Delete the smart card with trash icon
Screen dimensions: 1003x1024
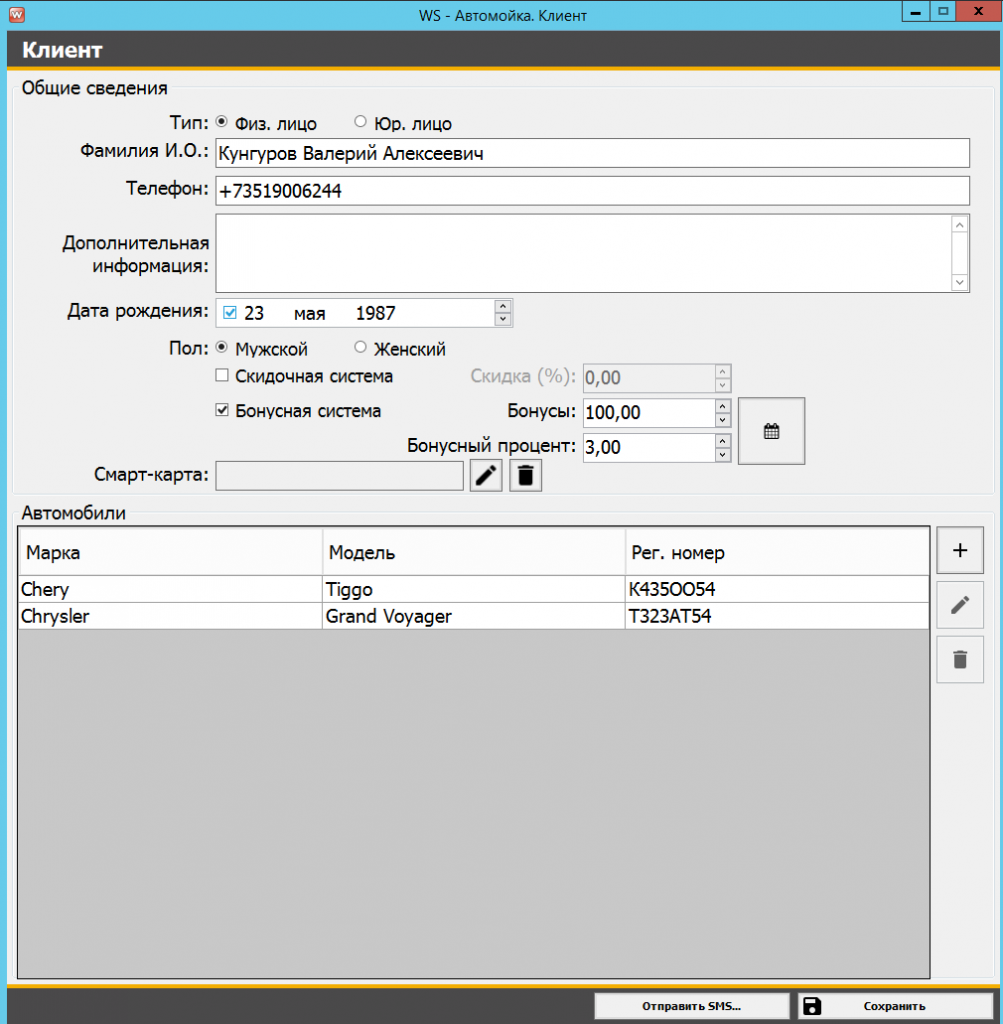526,475
